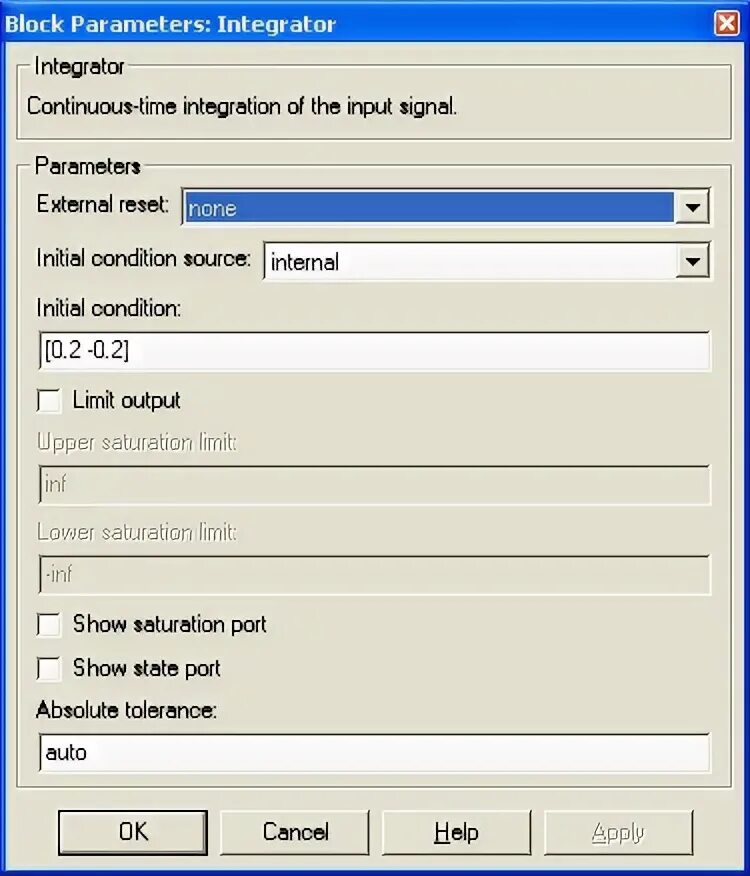Toggle the Show saturation port checkbox
The height and width of the screenshot is (876, 750).
point(49,625)
